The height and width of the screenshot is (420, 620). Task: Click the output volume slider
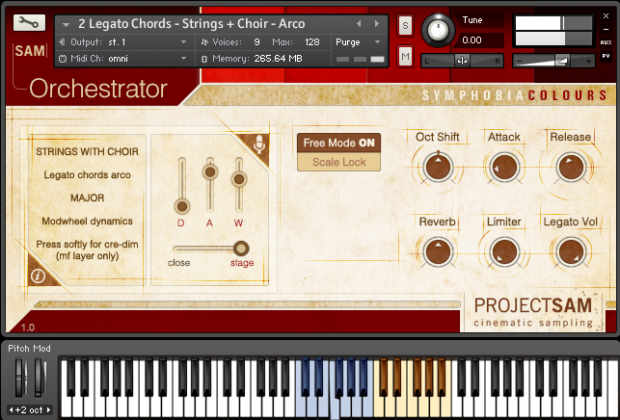(x=554, y=61)
